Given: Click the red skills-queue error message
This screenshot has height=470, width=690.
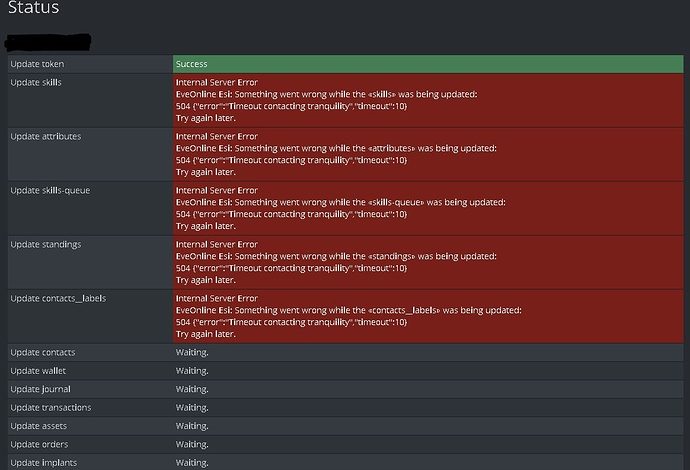Looking at the screenshot, I should tap(428, 208).
